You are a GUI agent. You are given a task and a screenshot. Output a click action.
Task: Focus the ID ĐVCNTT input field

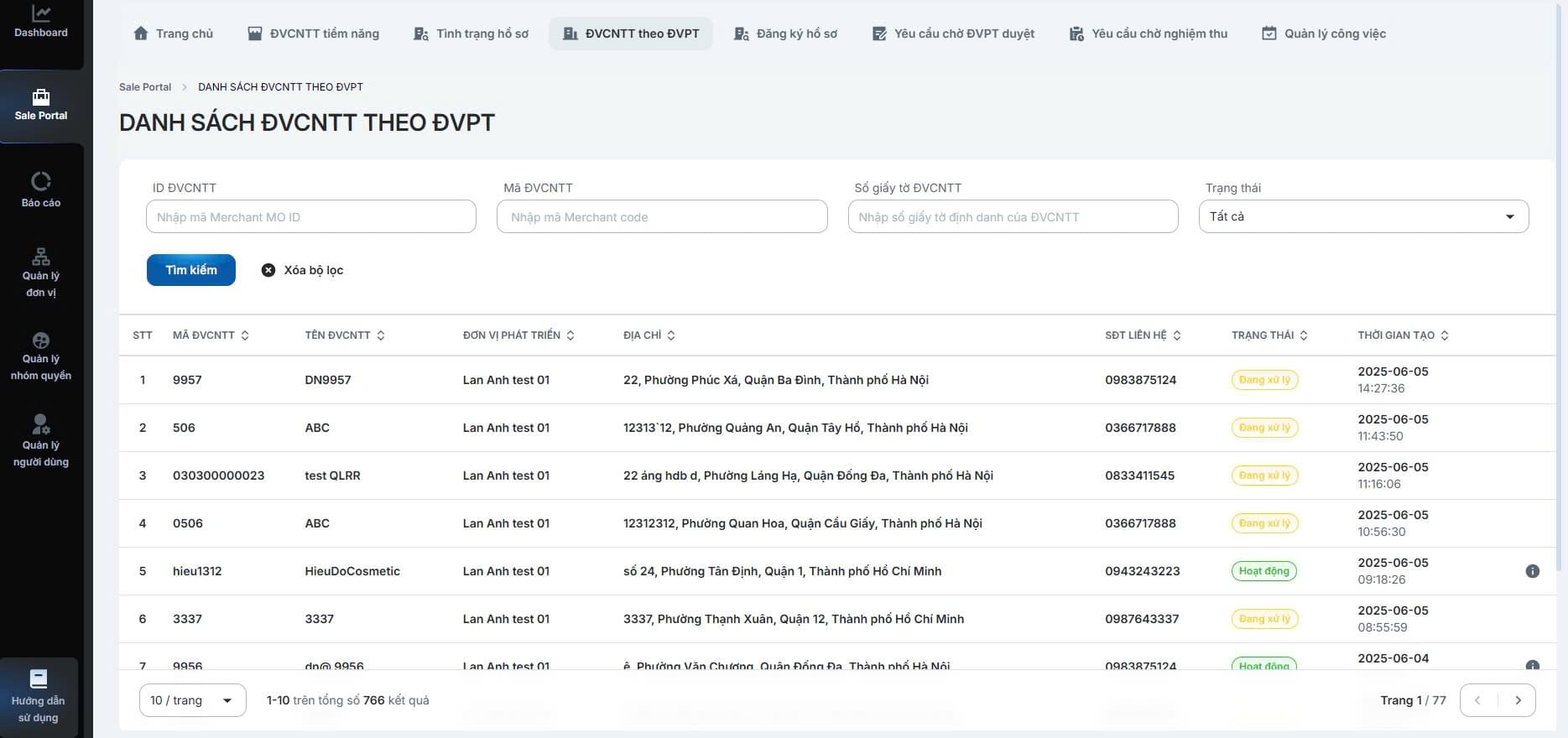(x=310, y=217)
